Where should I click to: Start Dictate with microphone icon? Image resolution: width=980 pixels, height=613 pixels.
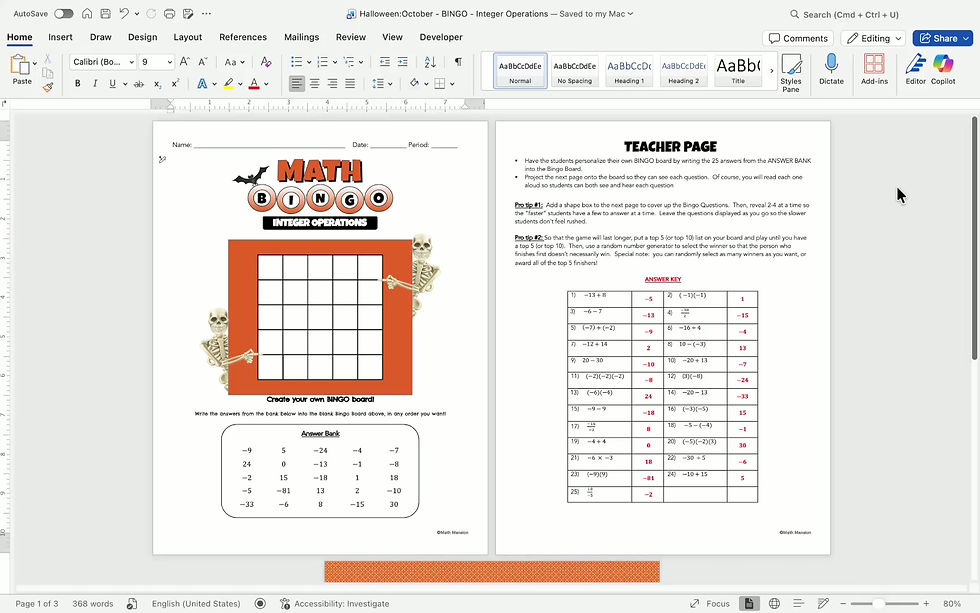[x=831, y=69]
